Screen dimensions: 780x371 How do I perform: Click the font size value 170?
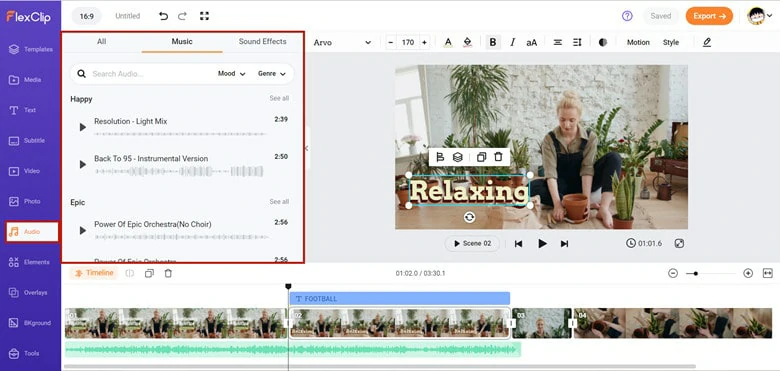pyautogui.click(x=408, y=43)
